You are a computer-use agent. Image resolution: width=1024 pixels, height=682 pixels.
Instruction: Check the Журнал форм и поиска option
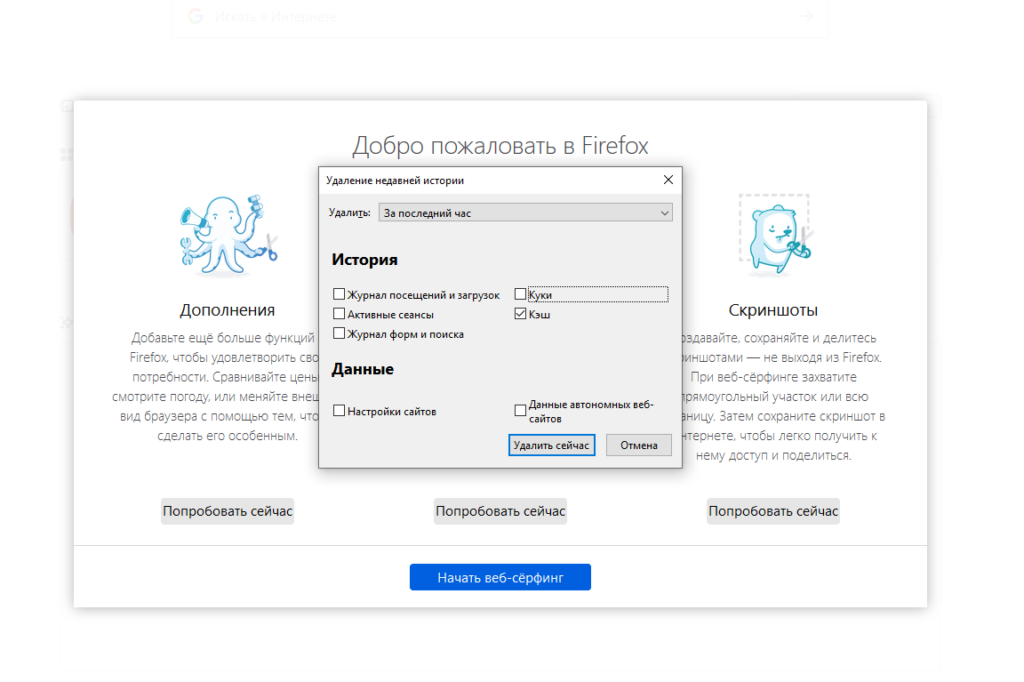(x=340, y=334)
